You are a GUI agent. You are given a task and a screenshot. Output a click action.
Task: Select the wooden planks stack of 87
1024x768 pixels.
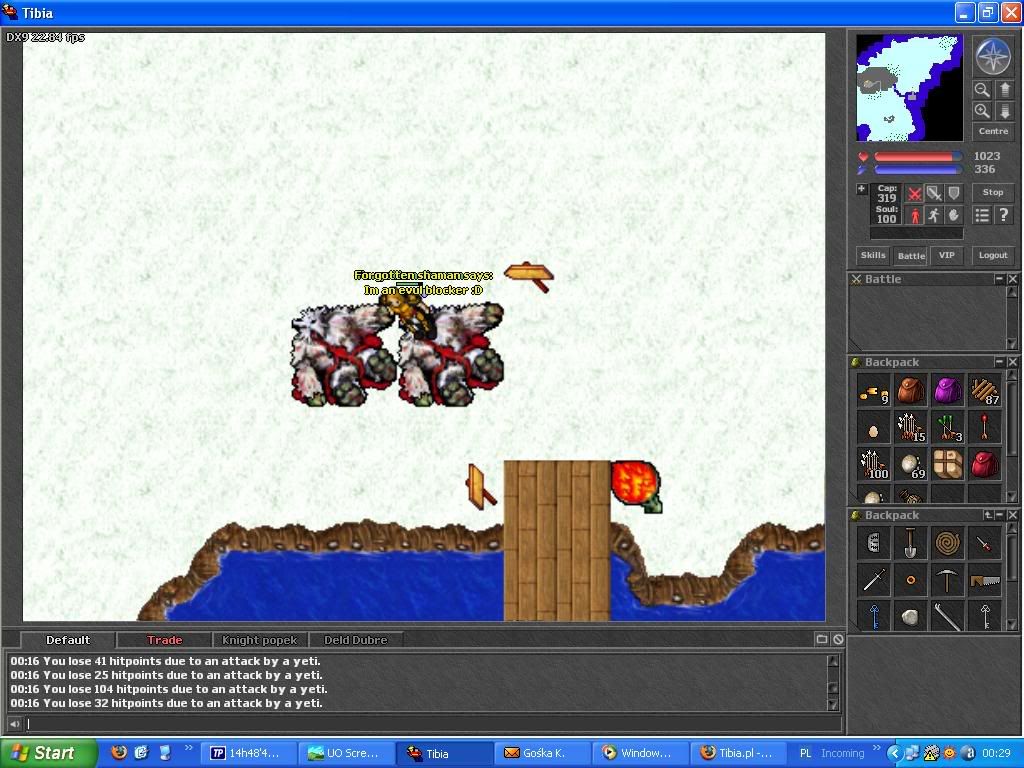[984, 392]
